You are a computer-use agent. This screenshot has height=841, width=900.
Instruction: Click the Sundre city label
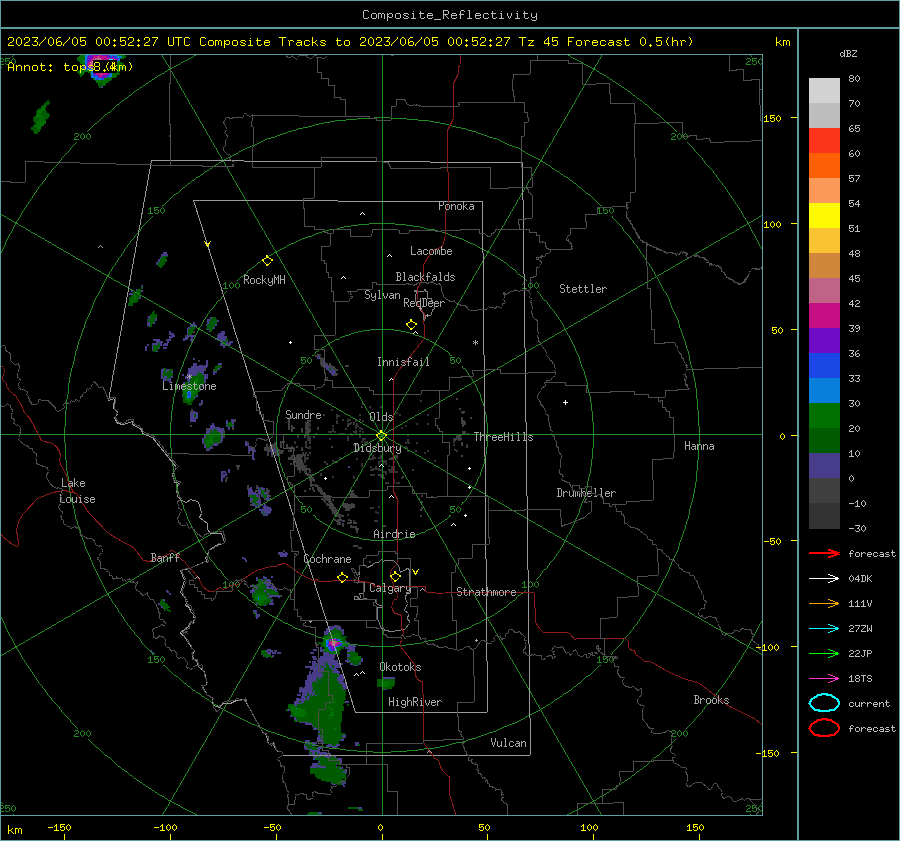tap(303, 415)
